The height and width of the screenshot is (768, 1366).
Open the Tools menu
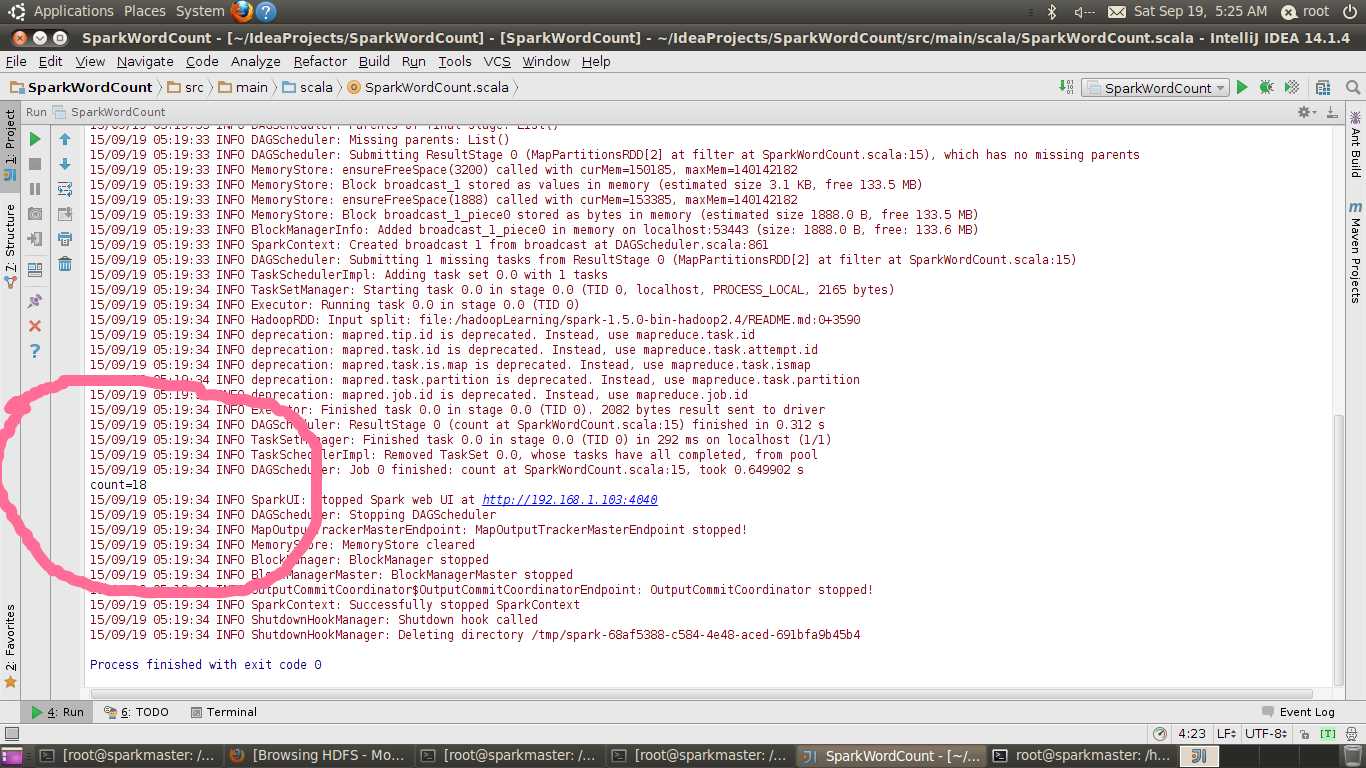tap(454, 61)
